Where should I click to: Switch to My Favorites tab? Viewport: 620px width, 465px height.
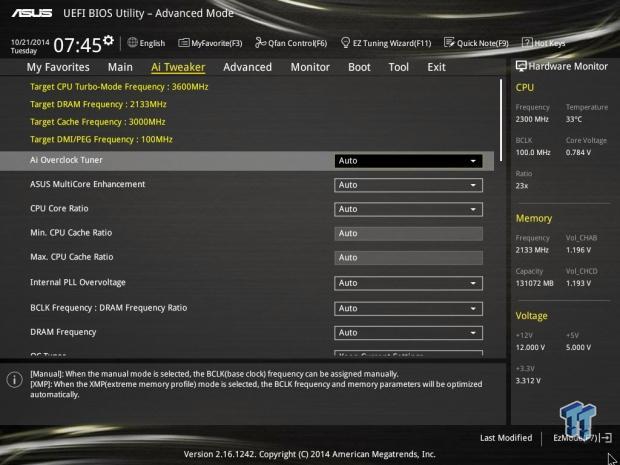tap(58, 67)
